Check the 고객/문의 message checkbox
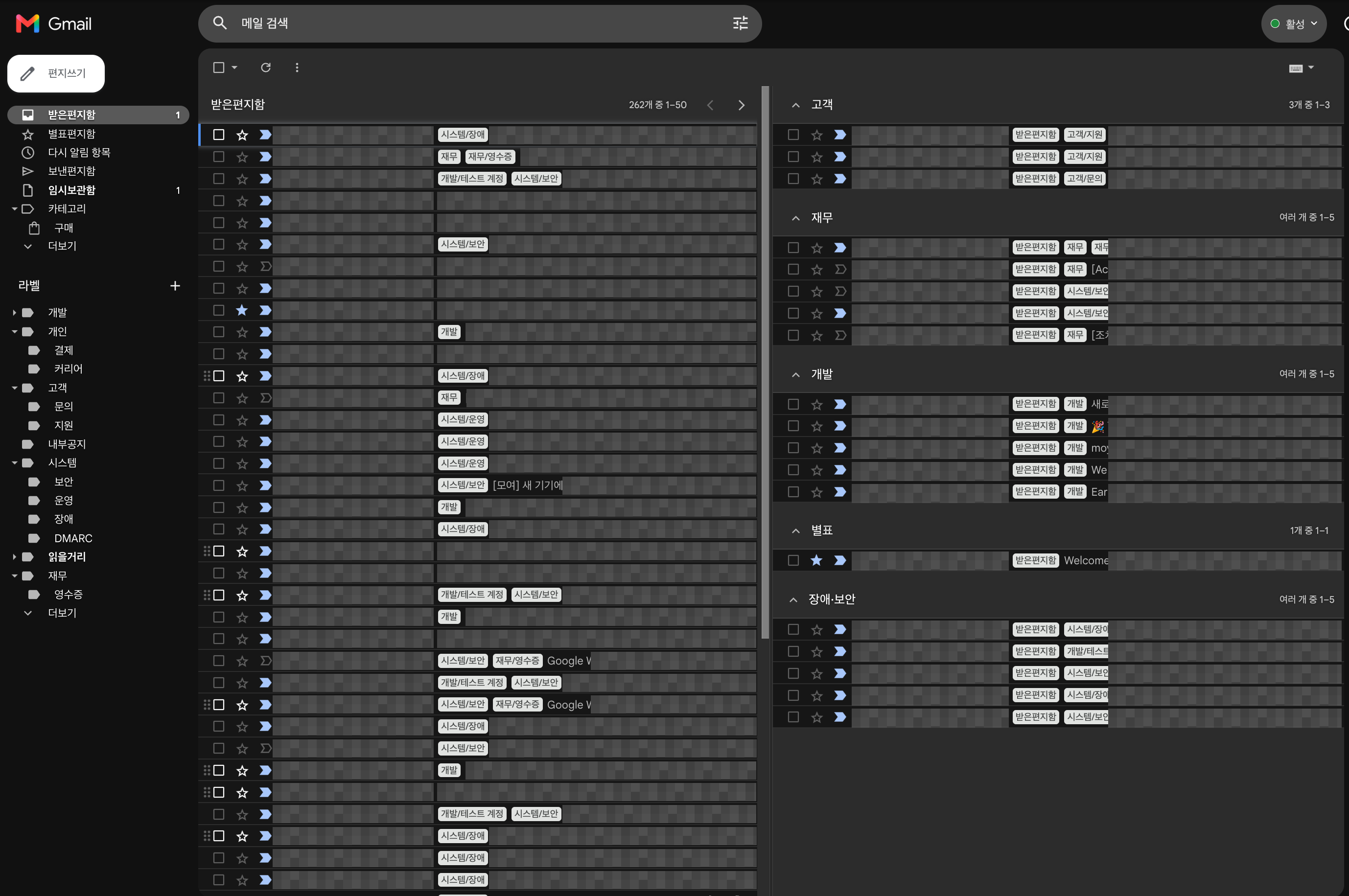 pos(793,179)
